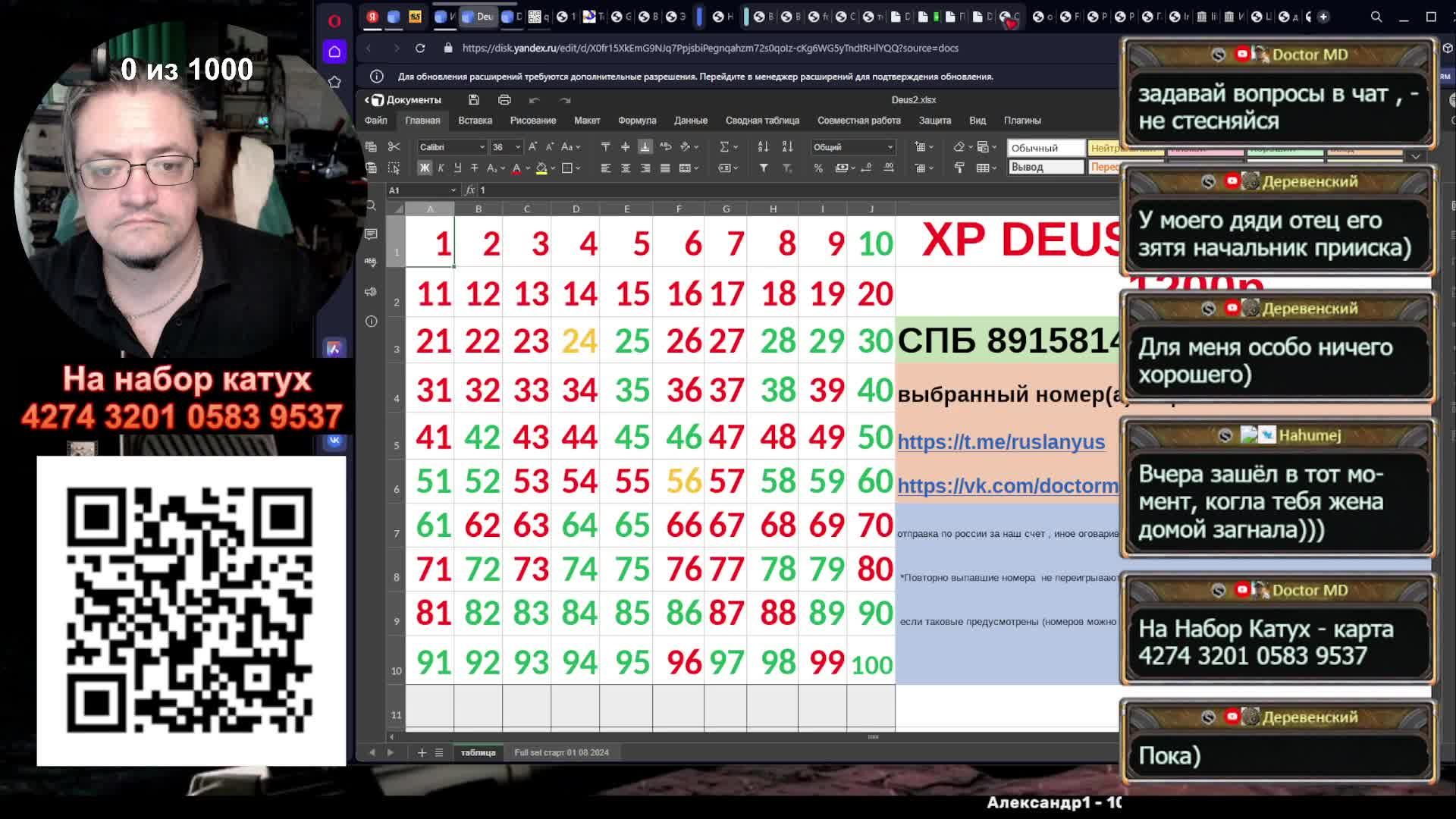Apply percent number style

[x=818, y=168]
